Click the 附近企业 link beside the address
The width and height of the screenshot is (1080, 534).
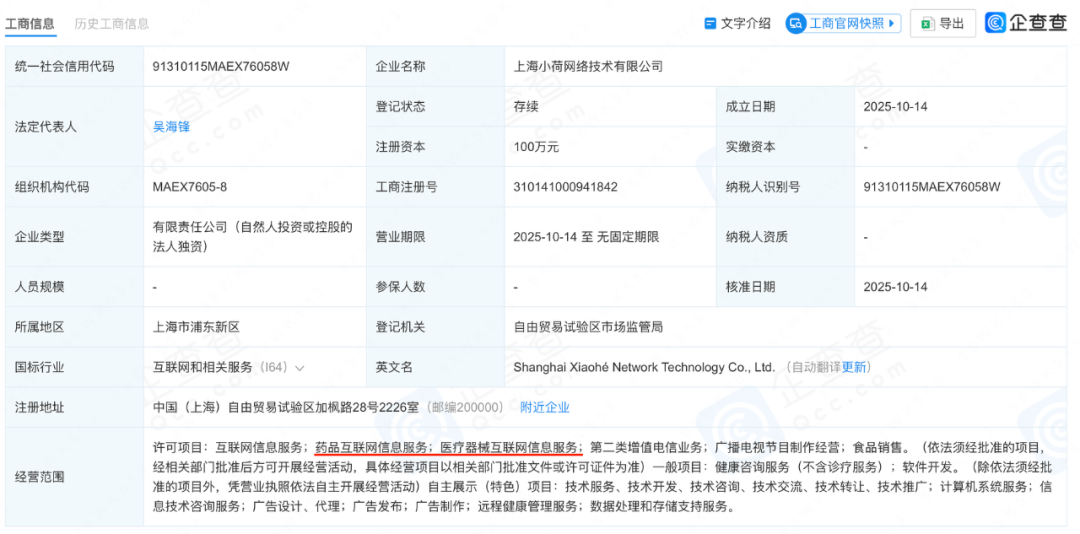point(545,407)
